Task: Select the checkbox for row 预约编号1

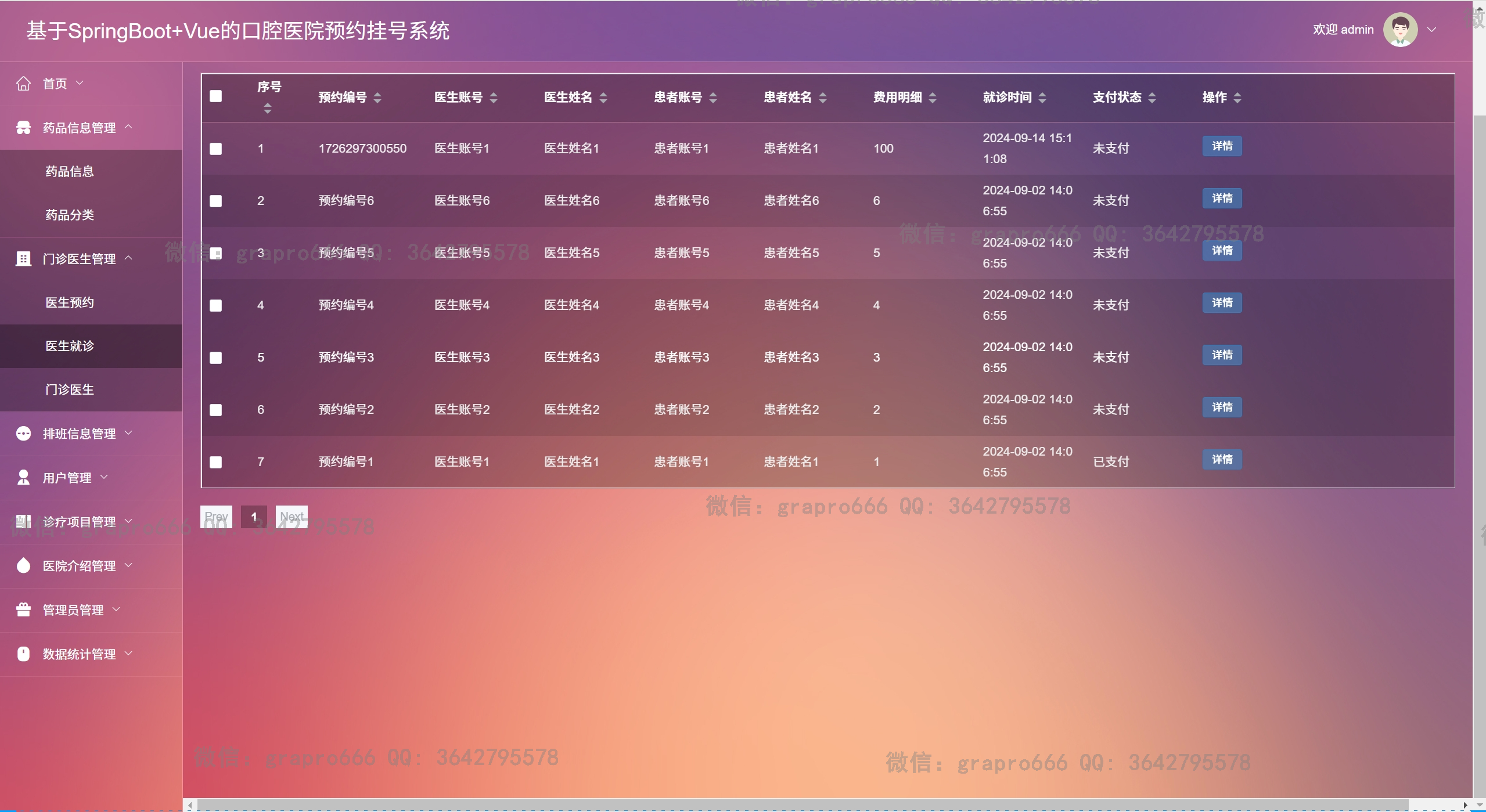Action: 215,462
